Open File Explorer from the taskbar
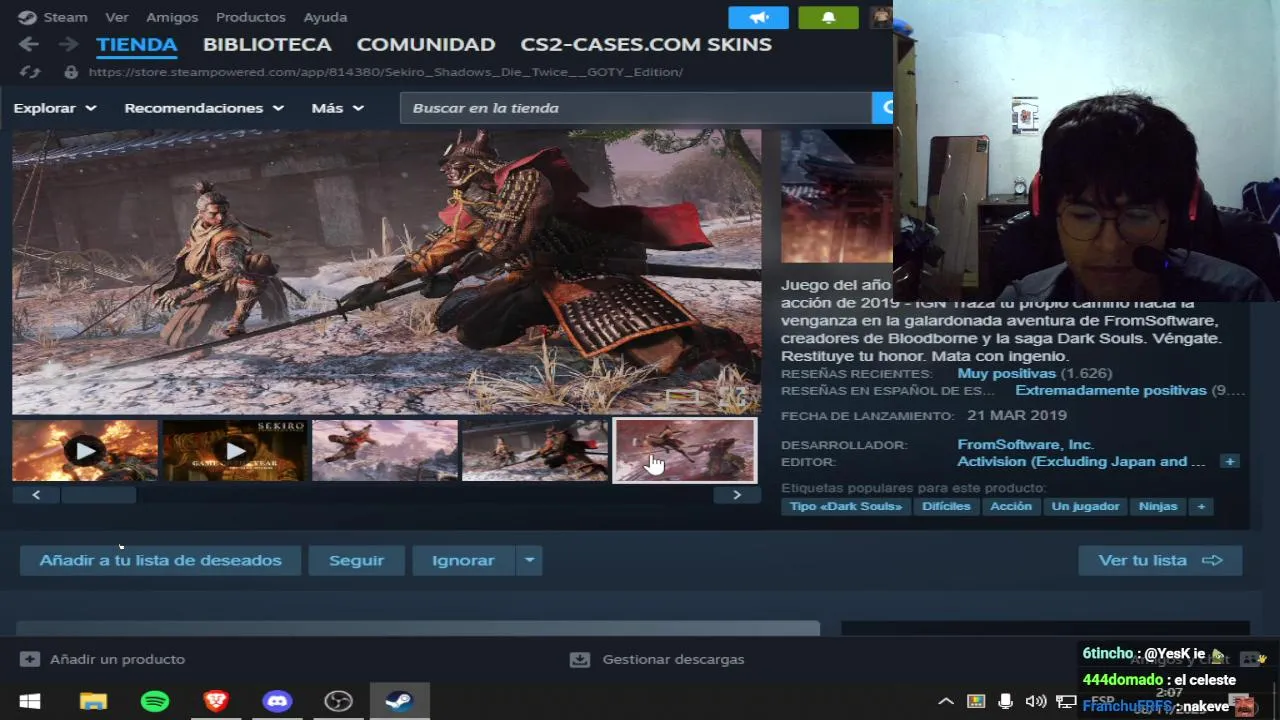Image resolution: width=1280 pixels, height=720 pixels. coord(93,701)
